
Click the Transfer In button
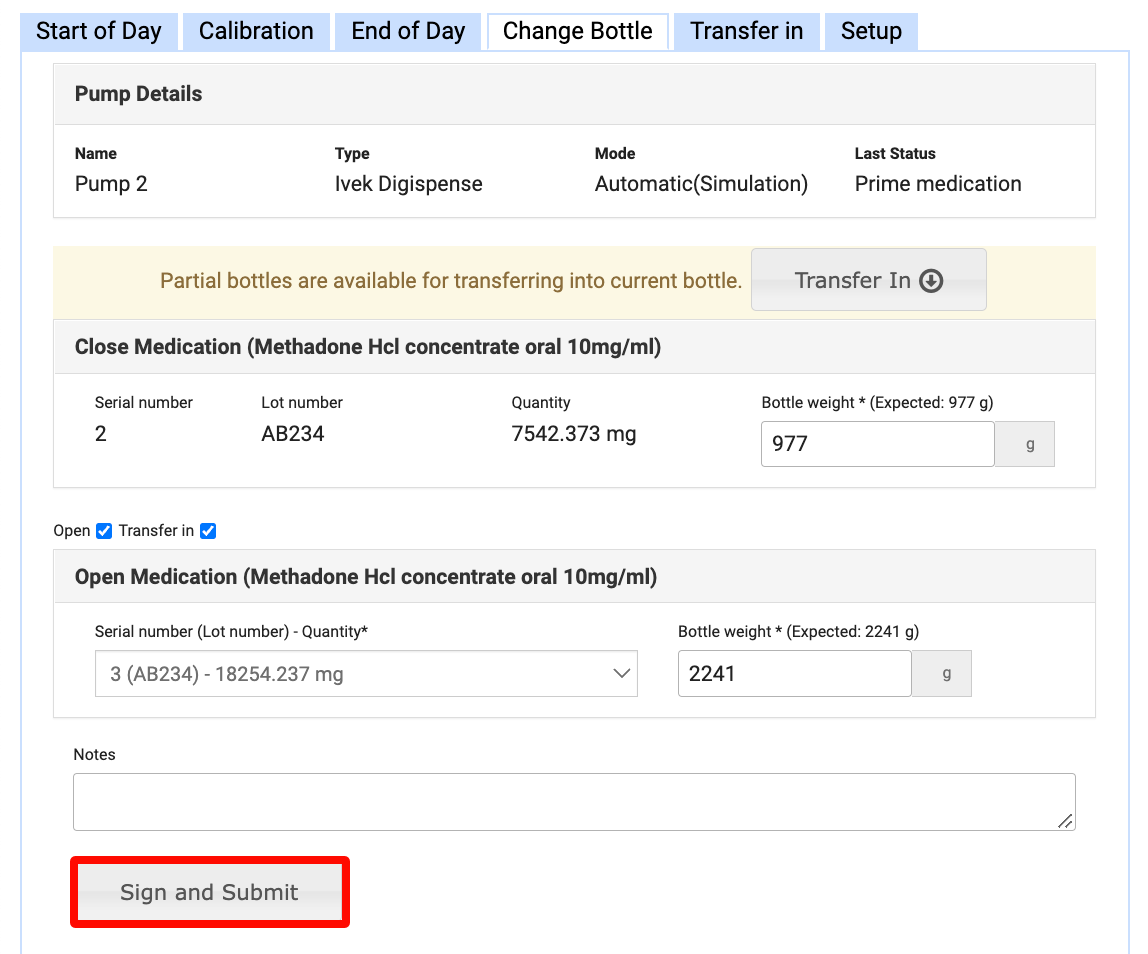[x=868, y=281]
